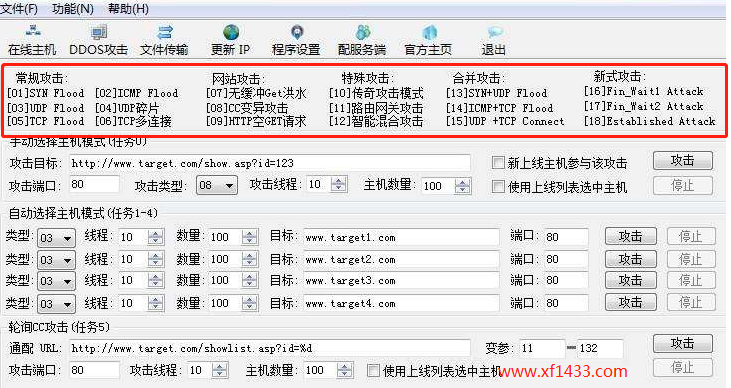Open the 功能(N) menu
731x388 pixels.
(73, 9)
